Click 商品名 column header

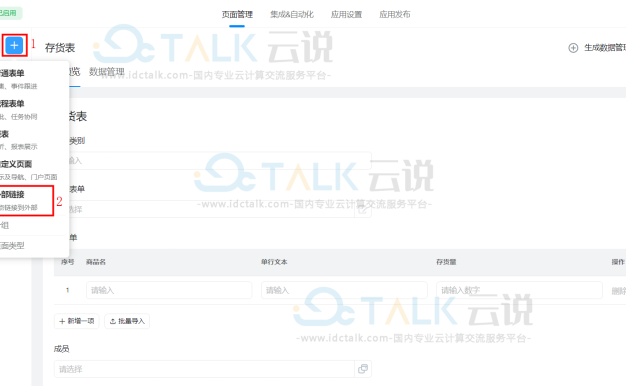click(96, 262)
